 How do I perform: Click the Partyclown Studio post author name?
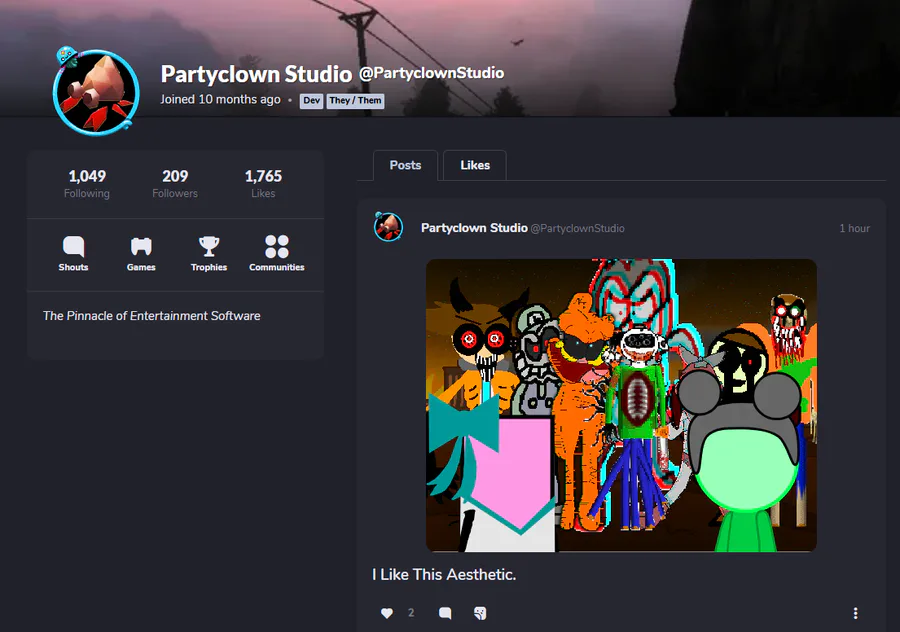[x=474, y=228]
